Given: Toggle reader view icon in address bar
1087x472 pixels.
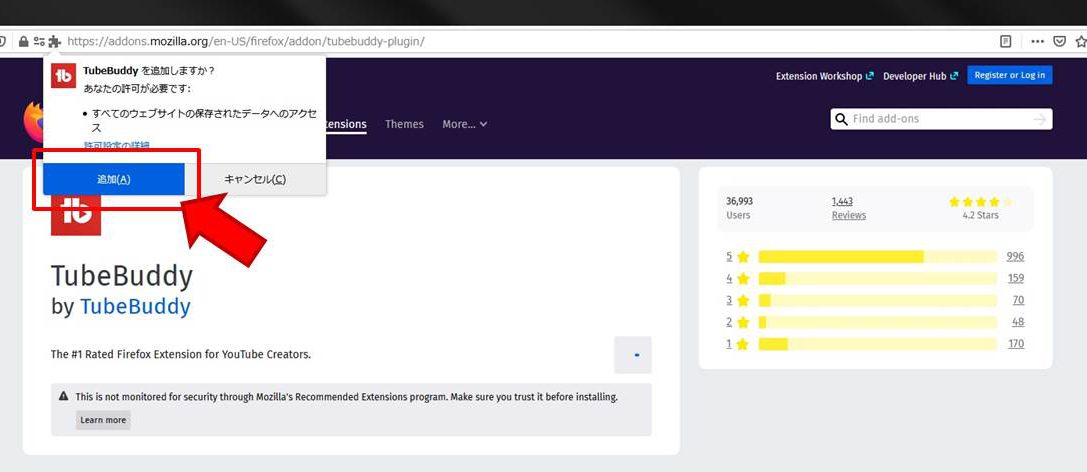Looking at the screenshot, I should pyautogui.click(x=1006, y=42).
